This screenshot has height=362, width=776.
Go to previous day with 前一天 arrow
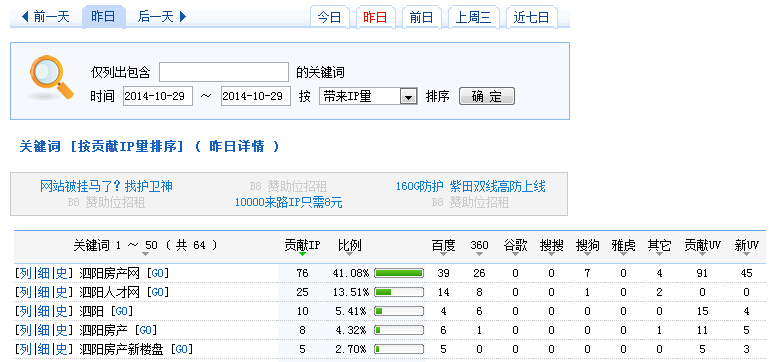(46, 17)
